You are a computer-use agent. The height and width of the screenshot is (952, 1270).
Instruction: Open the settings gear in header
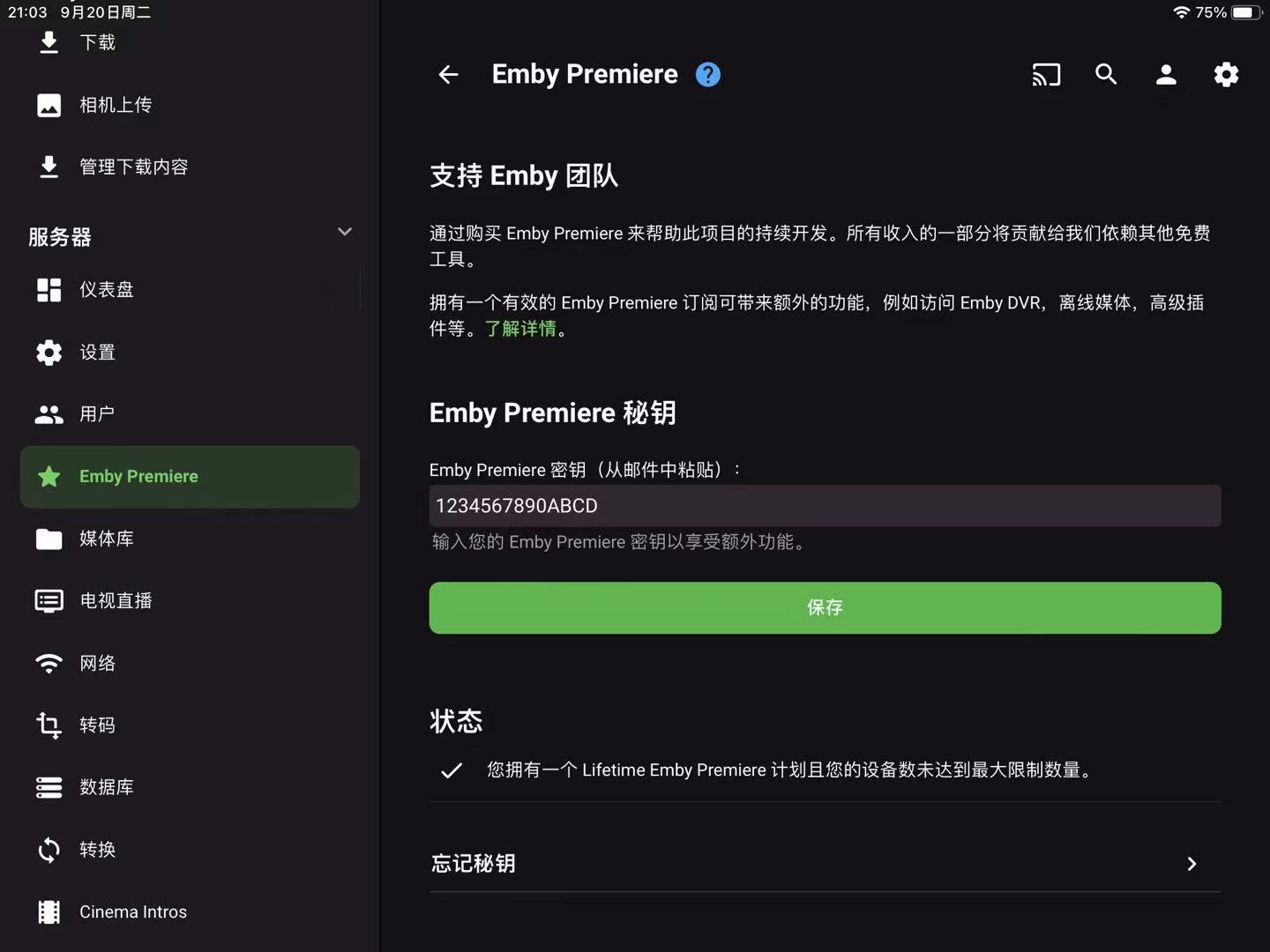point(1226,75)
